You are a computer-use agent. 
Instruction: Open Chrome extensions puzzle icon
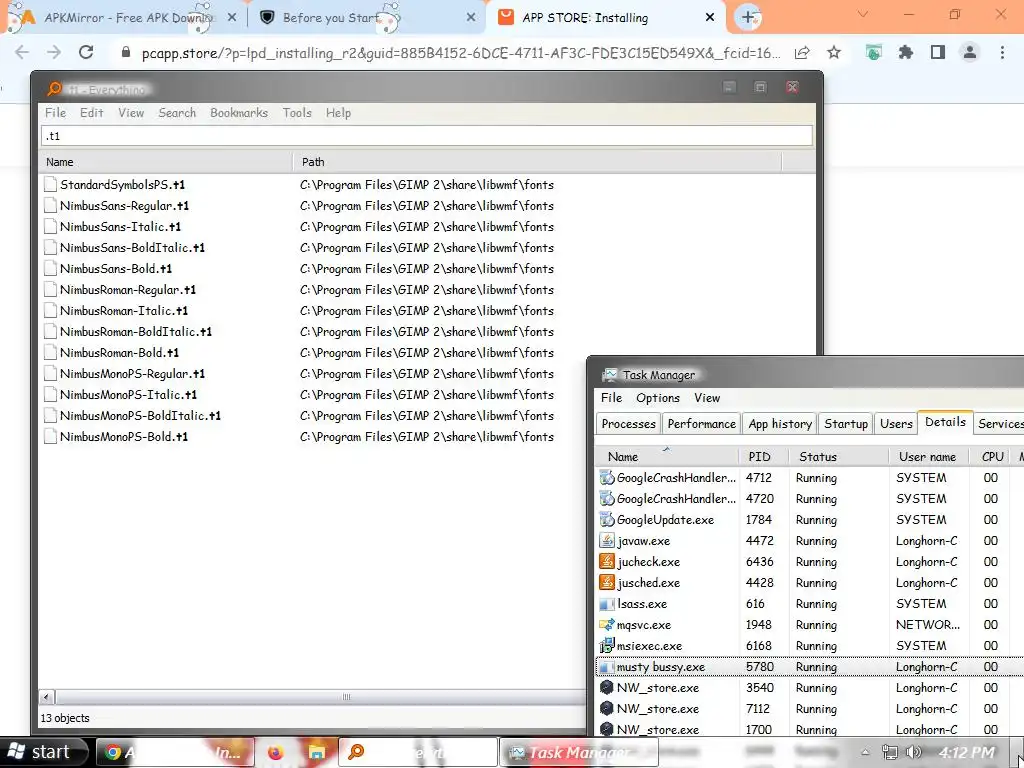(906, 52)
